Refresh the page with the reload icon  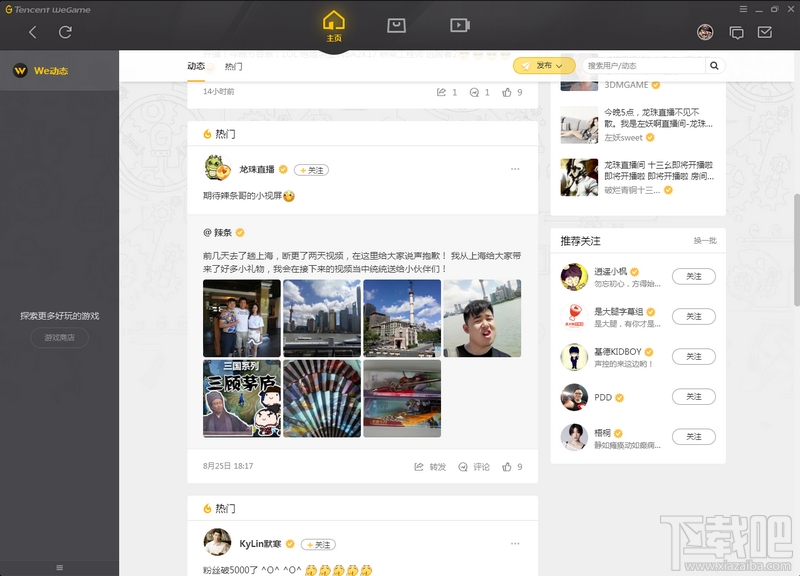65,32
